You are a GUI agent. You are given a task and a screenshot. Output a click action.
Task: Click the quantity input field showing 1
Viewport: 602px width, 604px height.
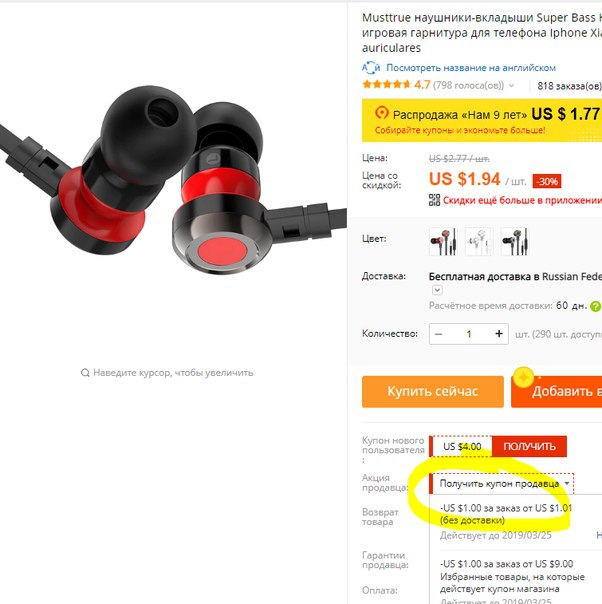(x=469, y=334)
